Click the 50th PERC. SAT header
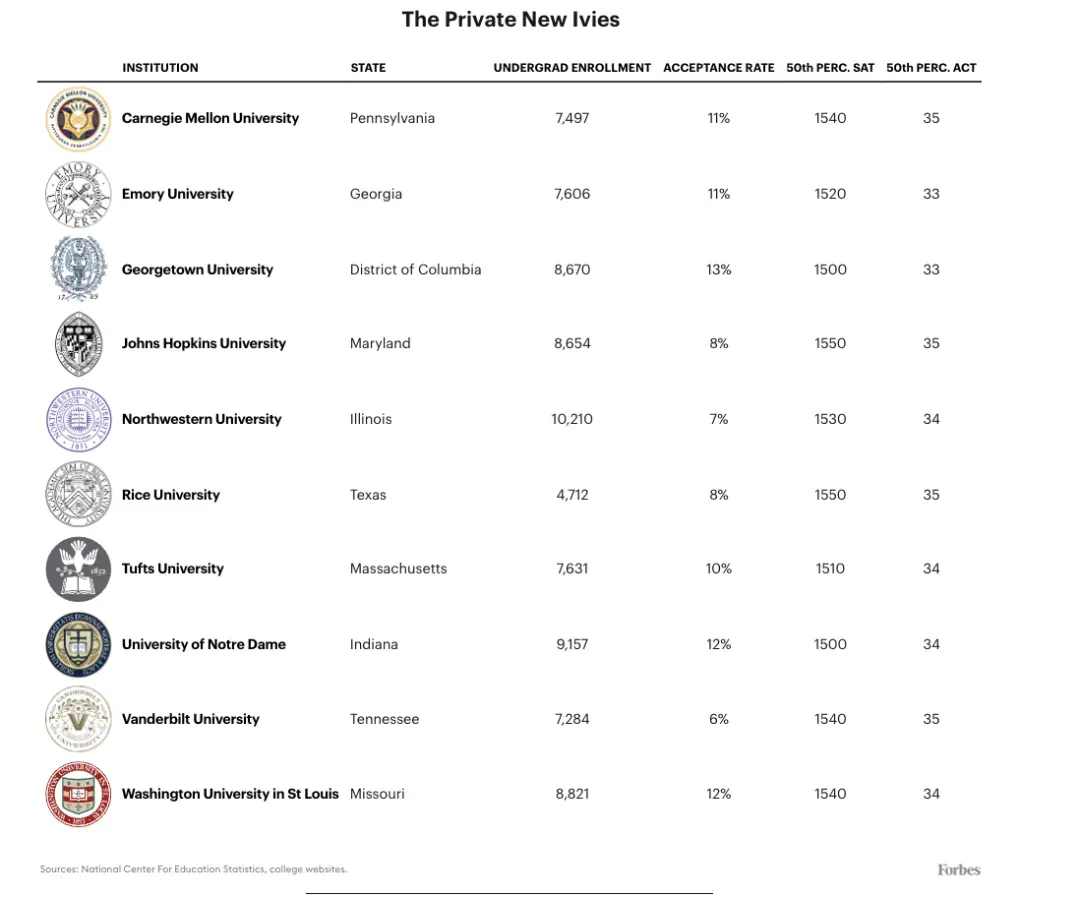1080x897 pixels. 830,68
